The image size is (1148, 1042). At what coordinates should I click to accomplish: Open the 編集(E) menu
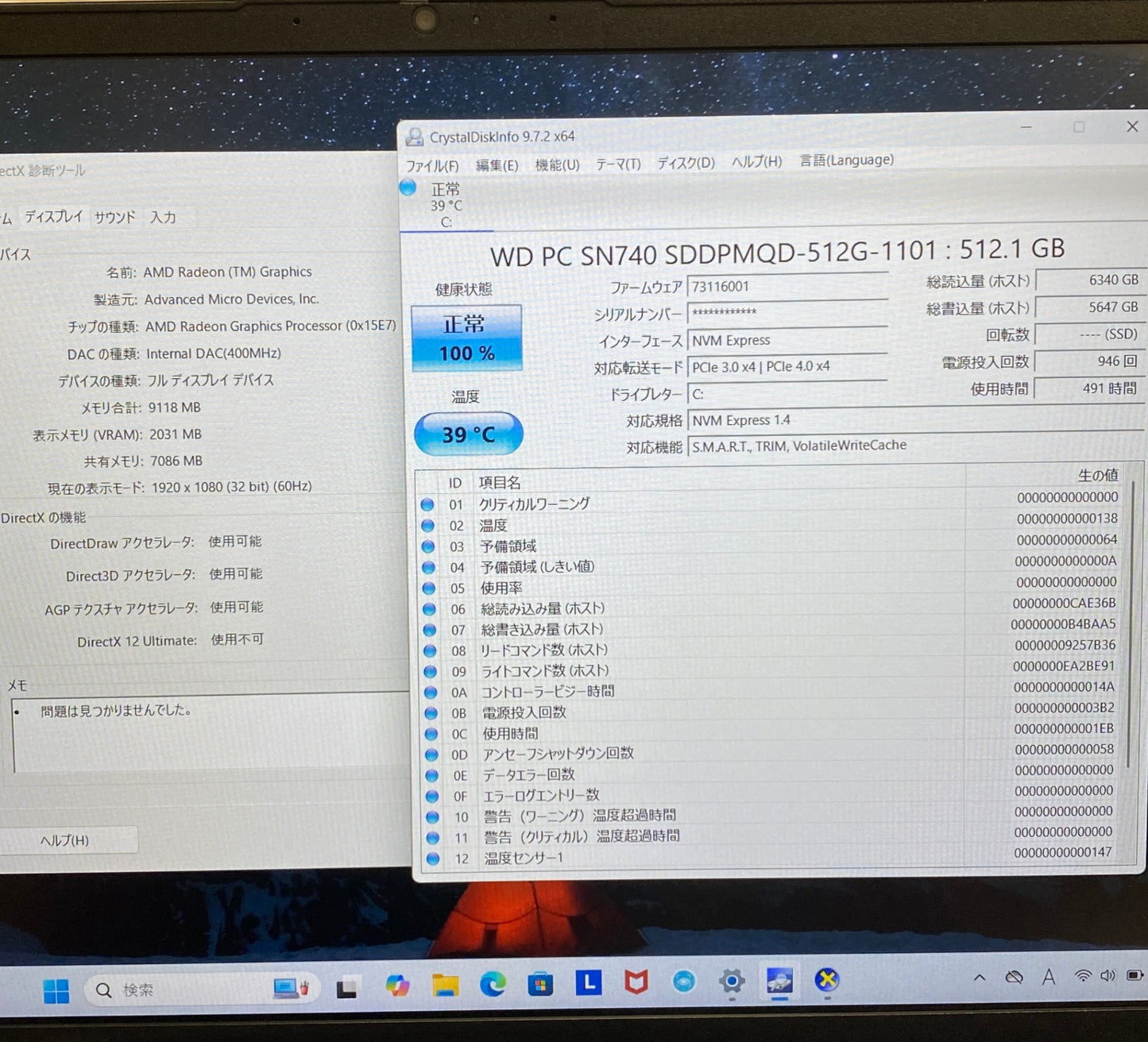tap(498, 164)
